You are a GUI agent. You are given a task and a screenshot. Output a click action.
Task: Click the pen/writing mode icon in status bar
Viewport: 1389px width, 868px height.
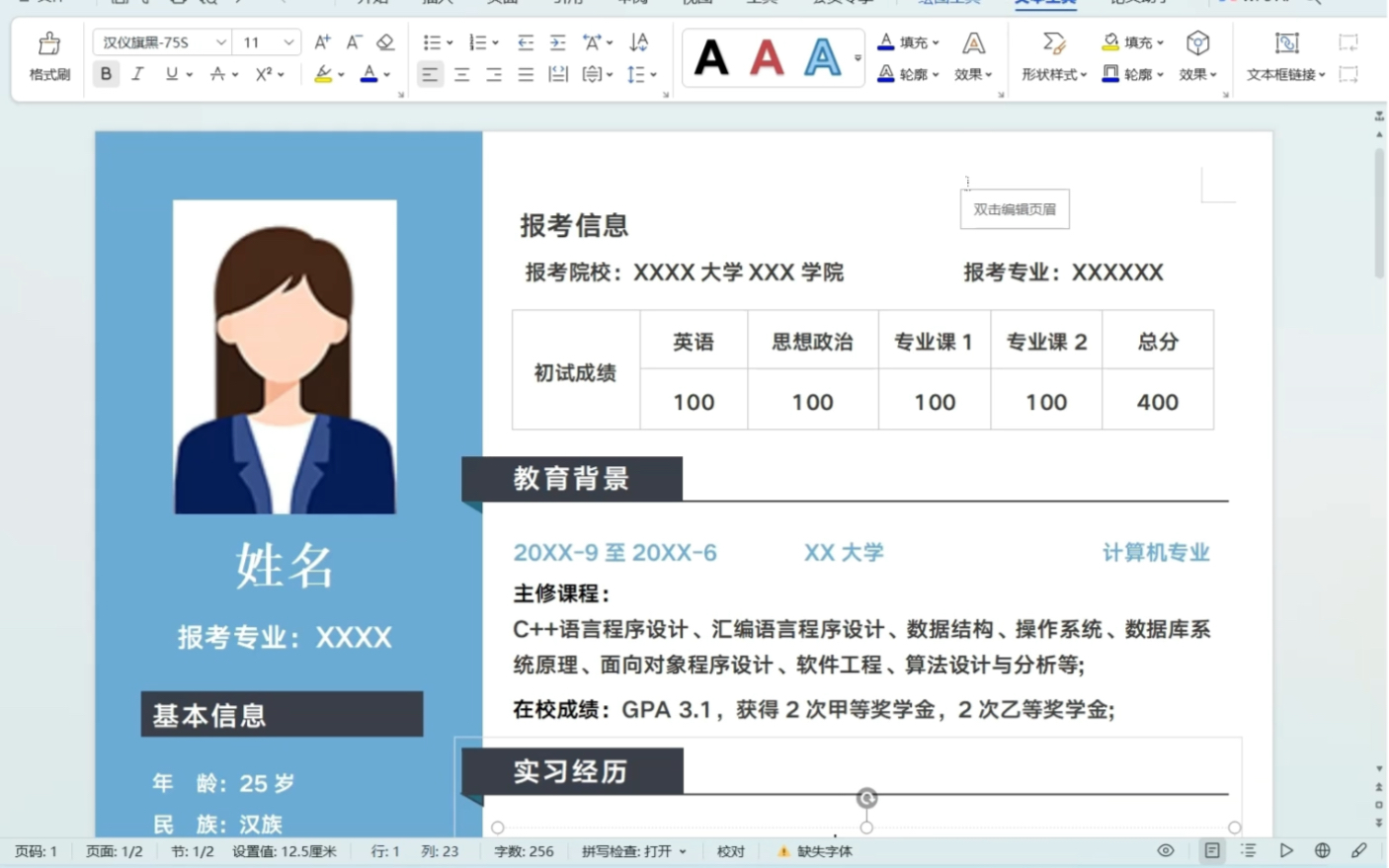pos(1359,851)
